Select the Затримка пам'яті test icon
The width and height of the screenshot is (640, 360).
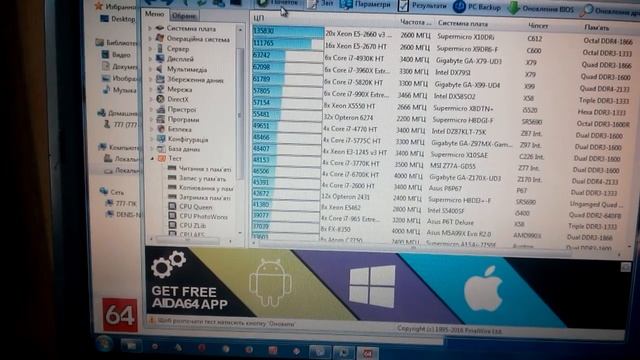172,197
